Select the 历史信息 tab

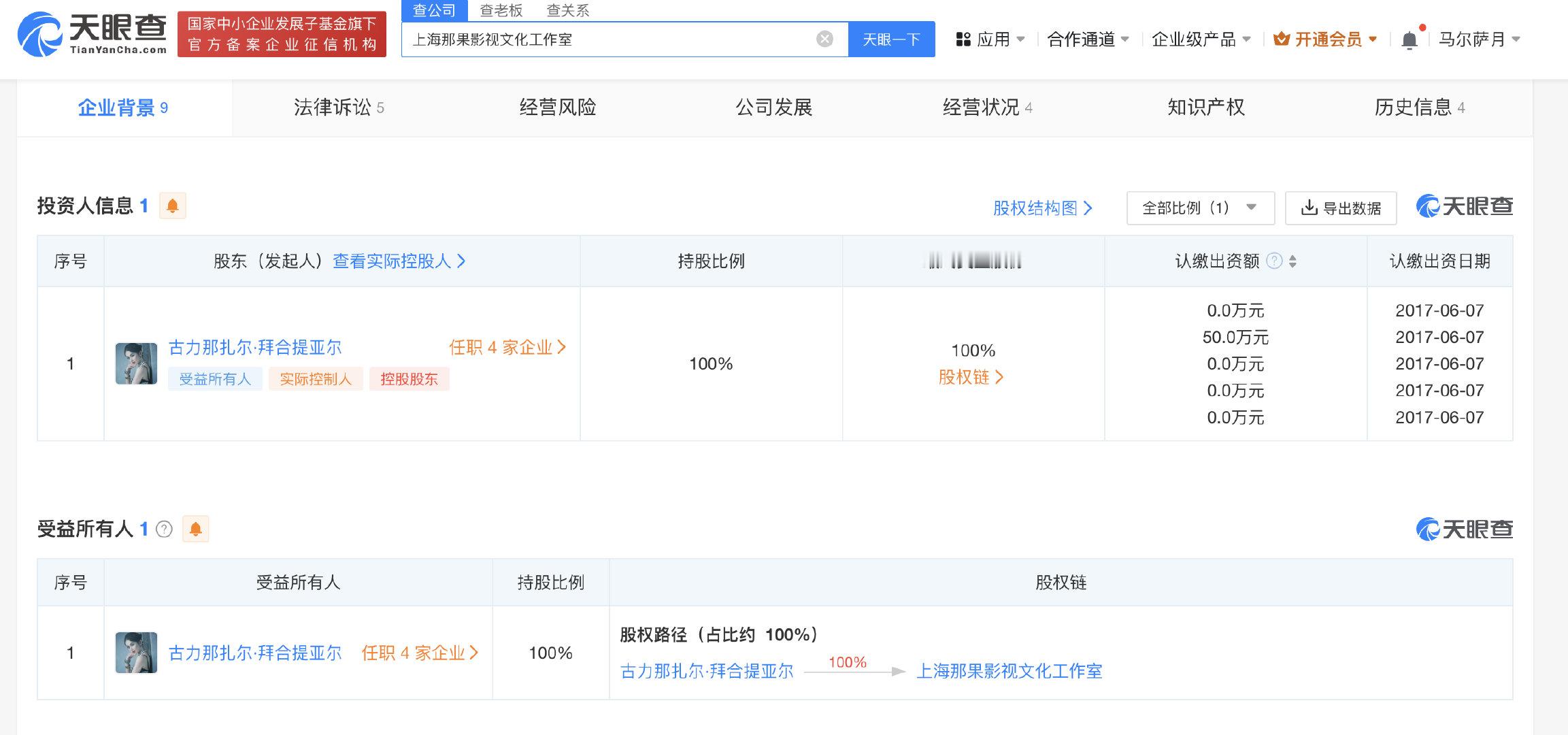(1420, 108)
